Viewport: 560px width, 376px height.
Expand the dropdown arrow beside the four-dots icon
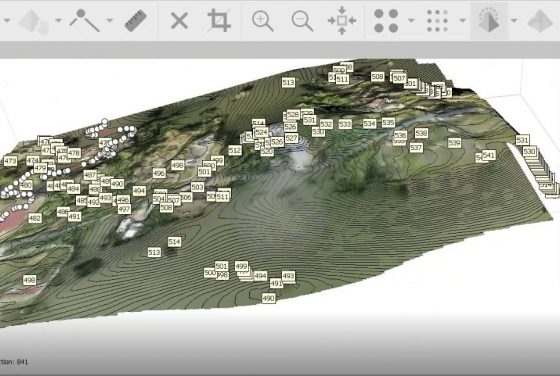411,21
